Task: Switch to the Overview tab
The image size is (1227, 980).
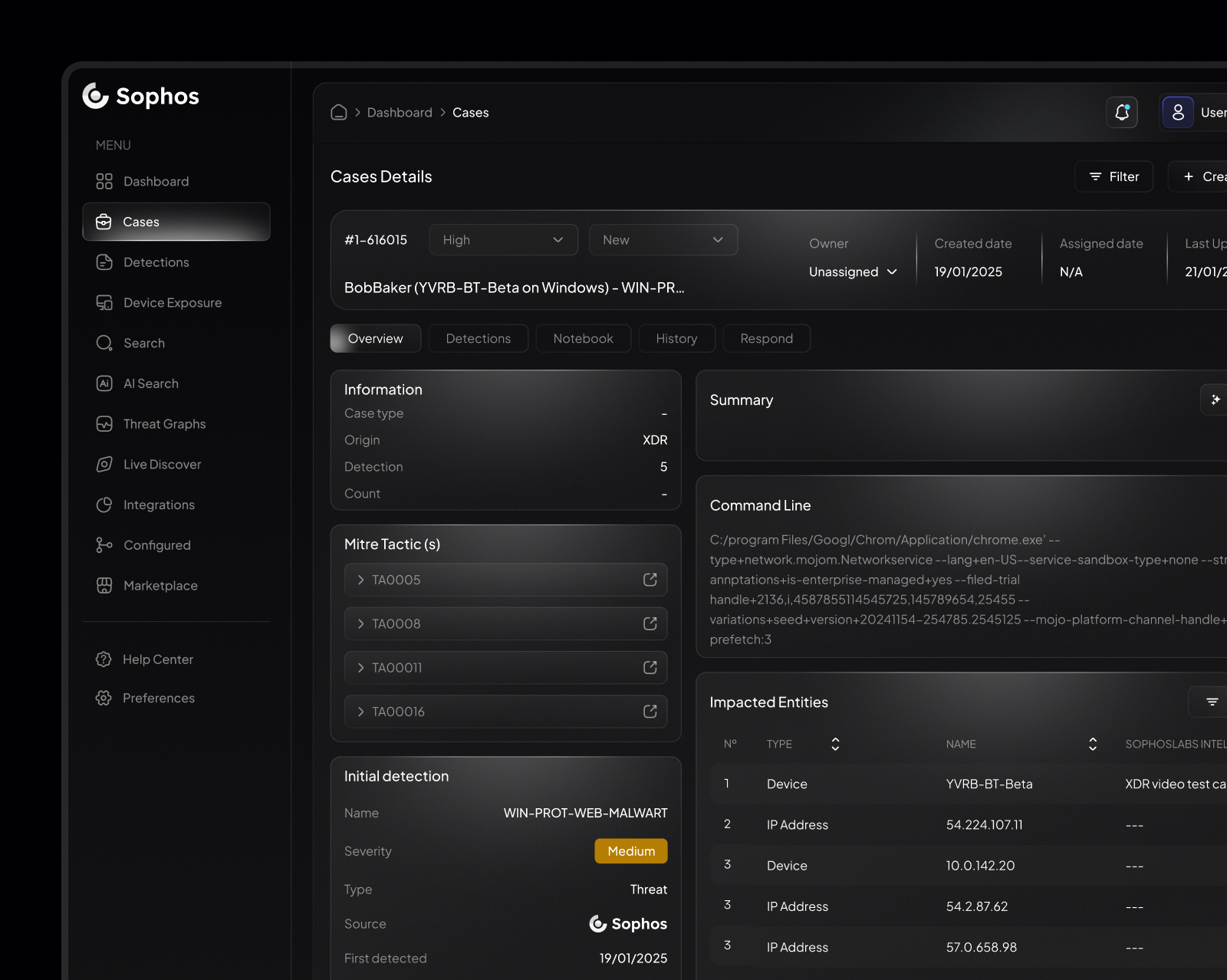Action: pyautogui.click(x=376, y=338)
